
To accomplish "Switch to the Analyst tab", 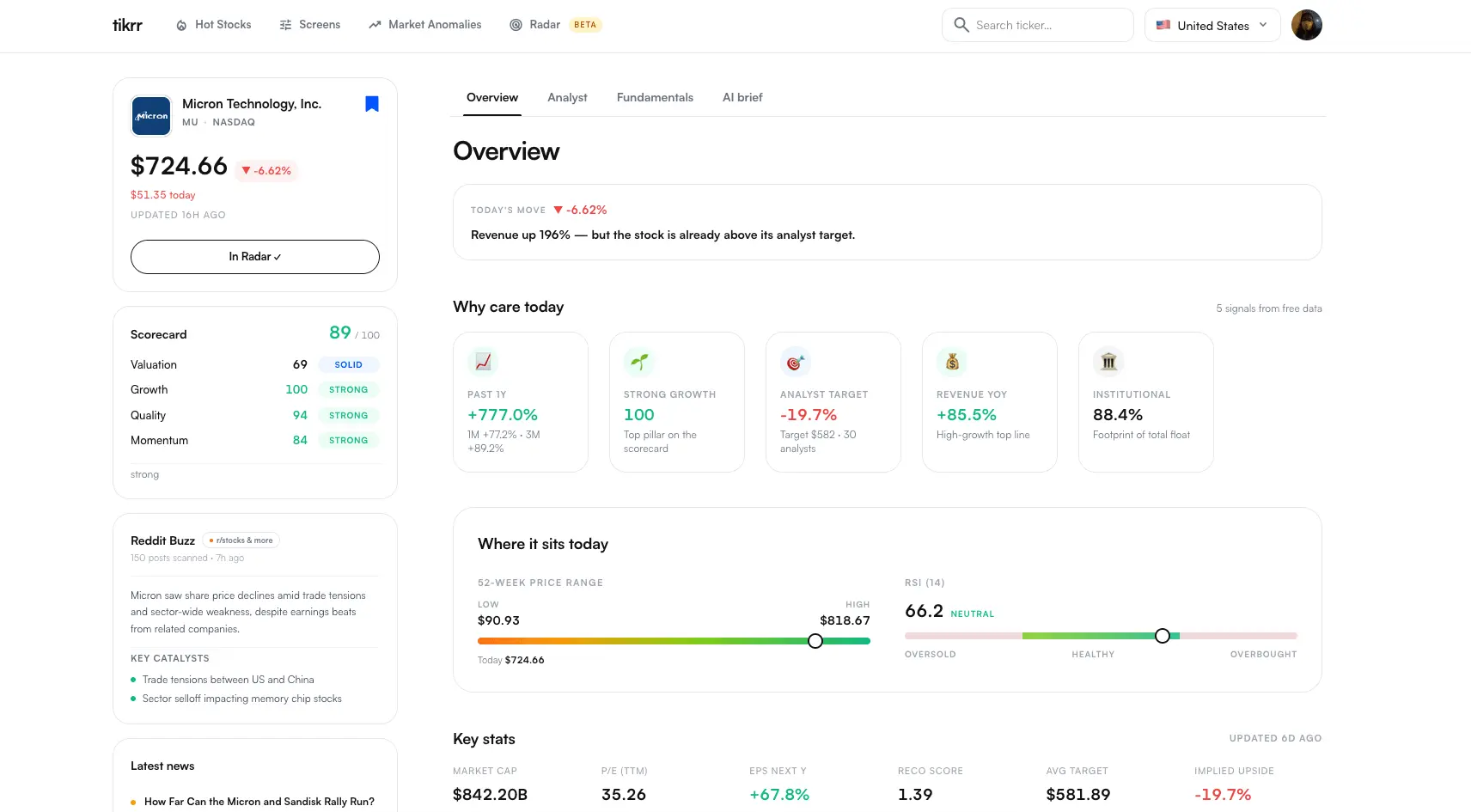I will tap(567, 98).
